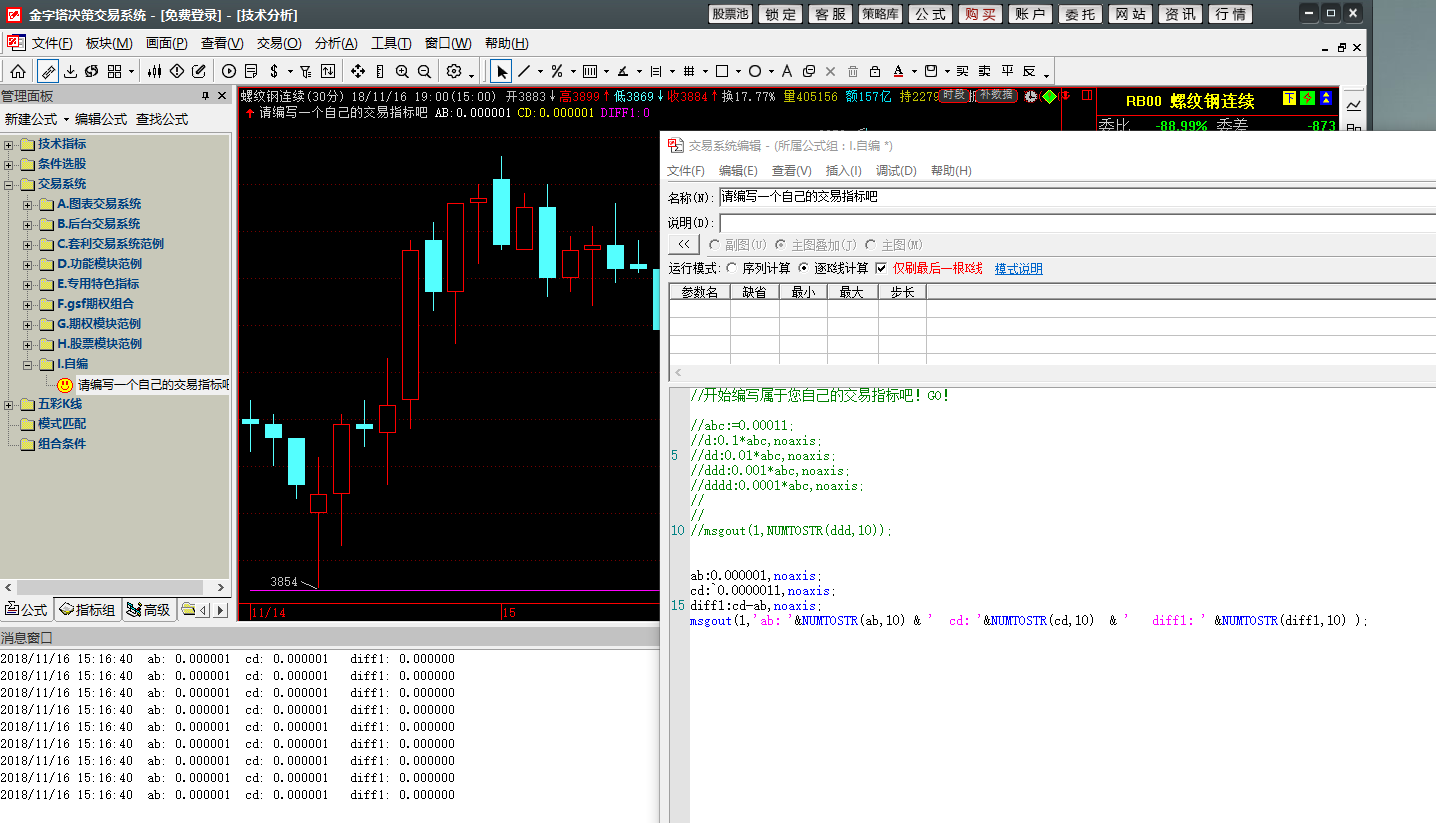The height and width of the screenshot is (823, 1436).
Task: Click the up-down sort arrows icon
Action: [326, 71]
